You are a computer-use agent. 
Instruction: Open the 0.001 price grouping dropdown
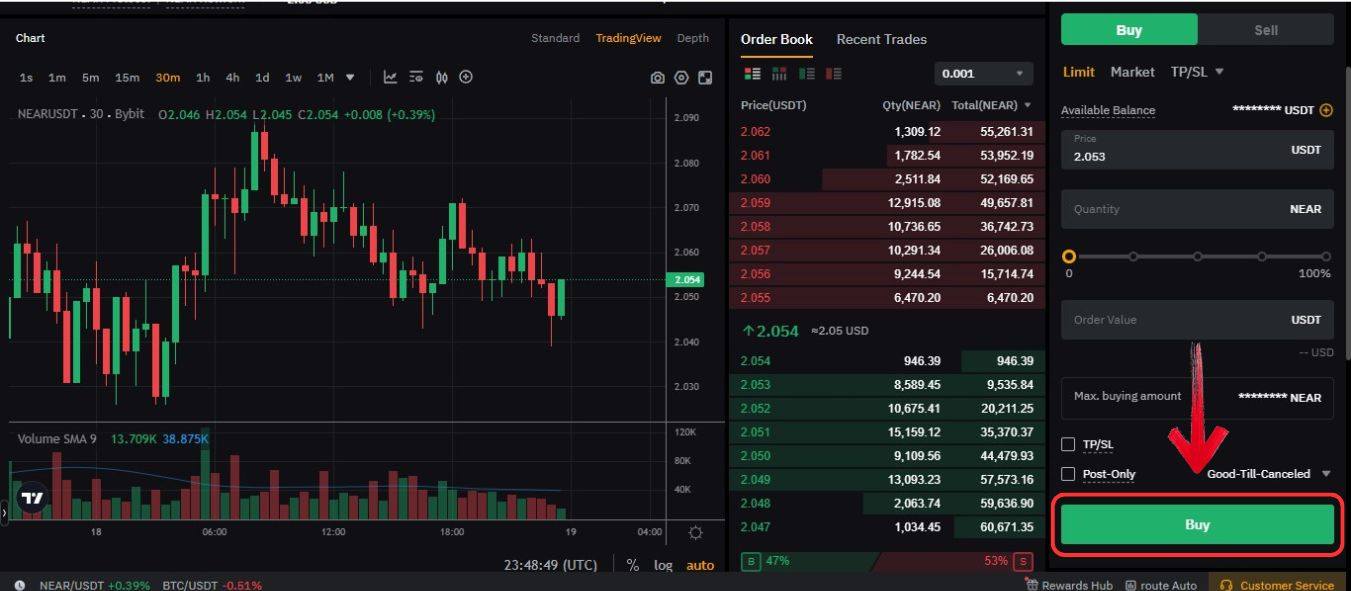(984, 73)
